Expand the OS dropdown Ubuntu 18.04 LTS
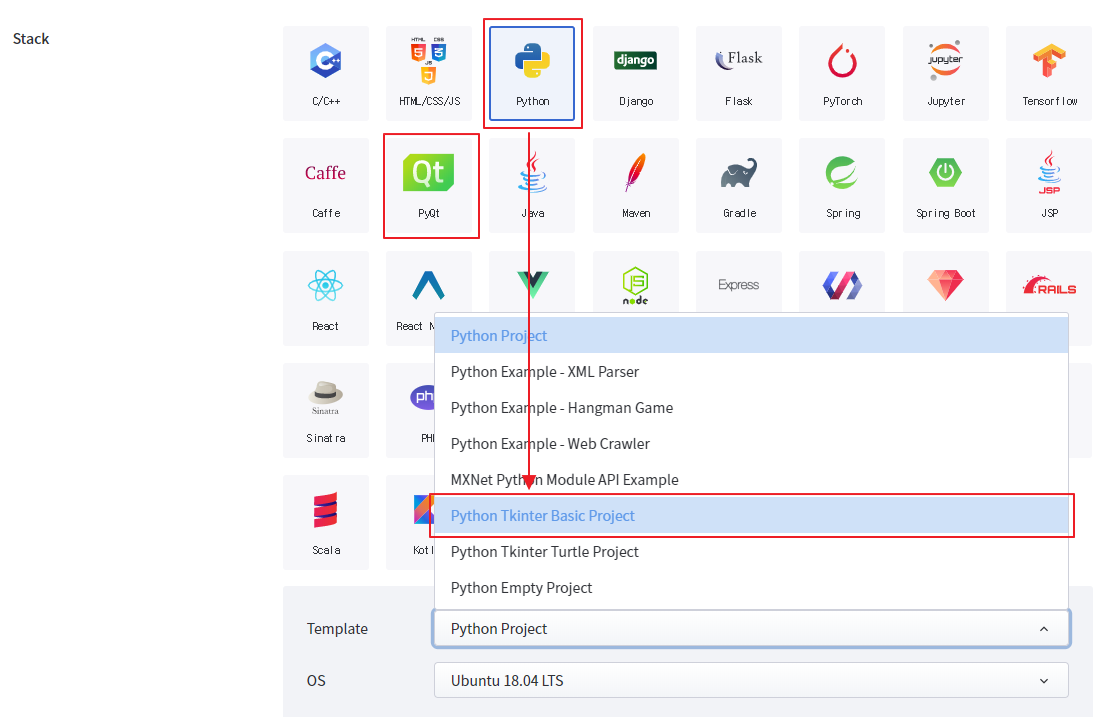This screenshot has height=717, width=1098. 751,681
